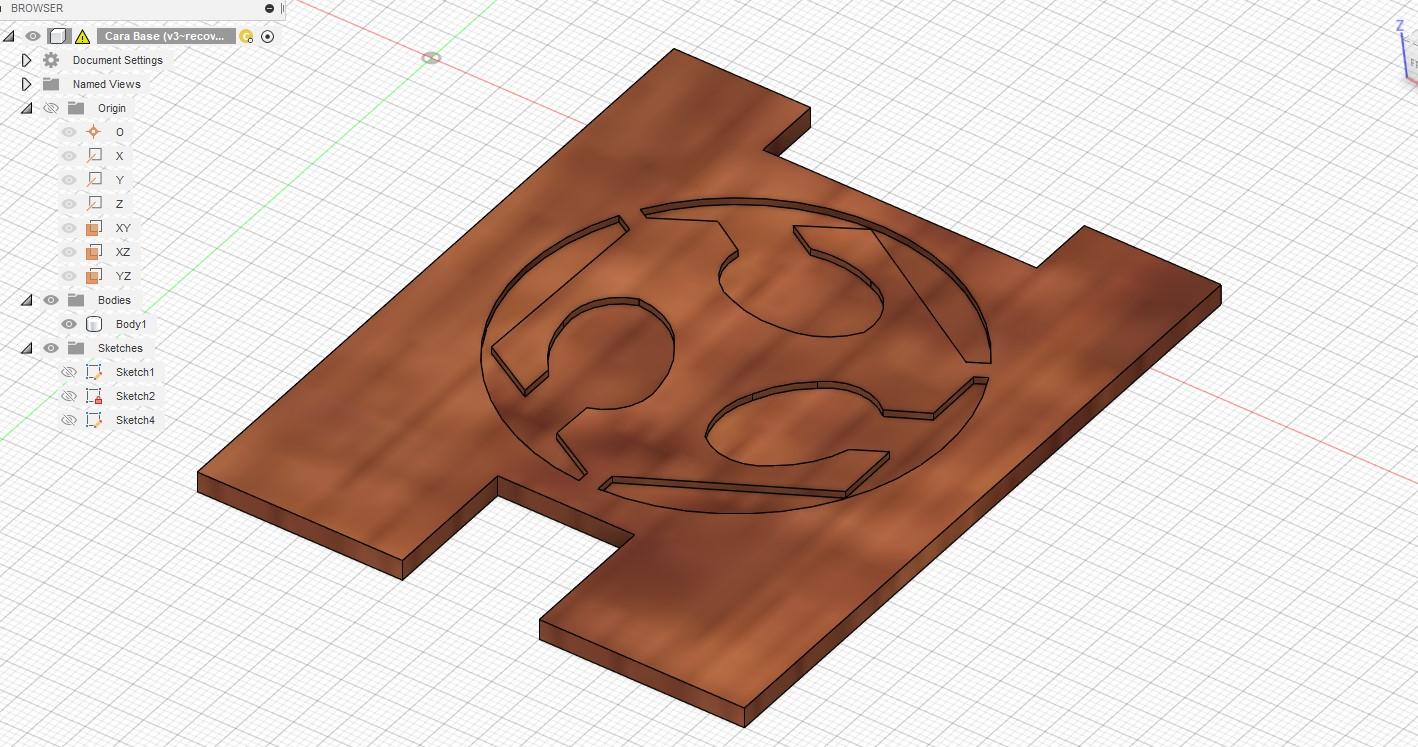Viewport: 1418px width, 747px height.
Task: Select the 'Sketch2' label
Action: pos(135,396)
